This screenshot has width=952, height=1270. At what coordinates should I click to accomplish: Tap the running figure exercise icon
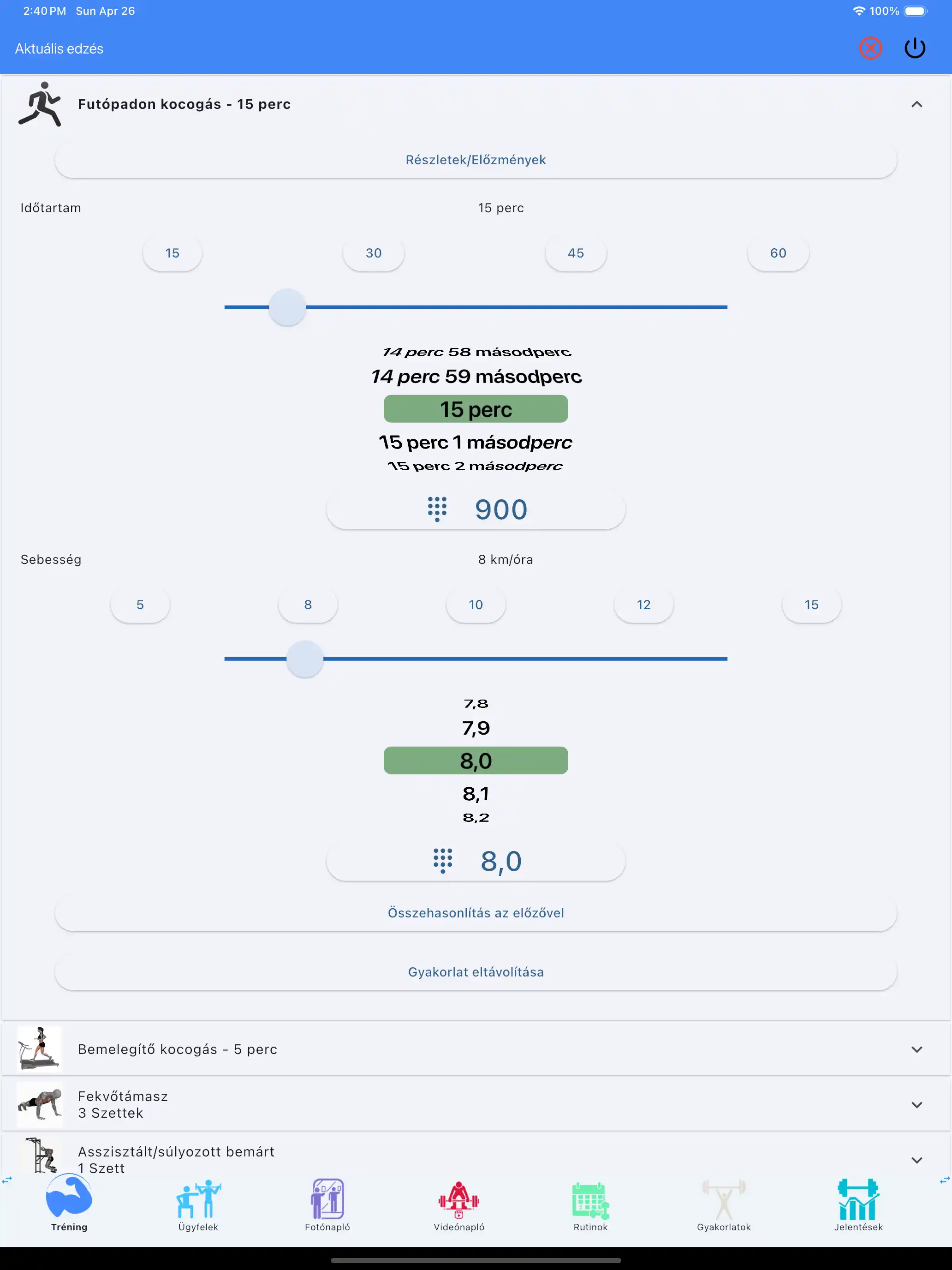tap(40, 104)
